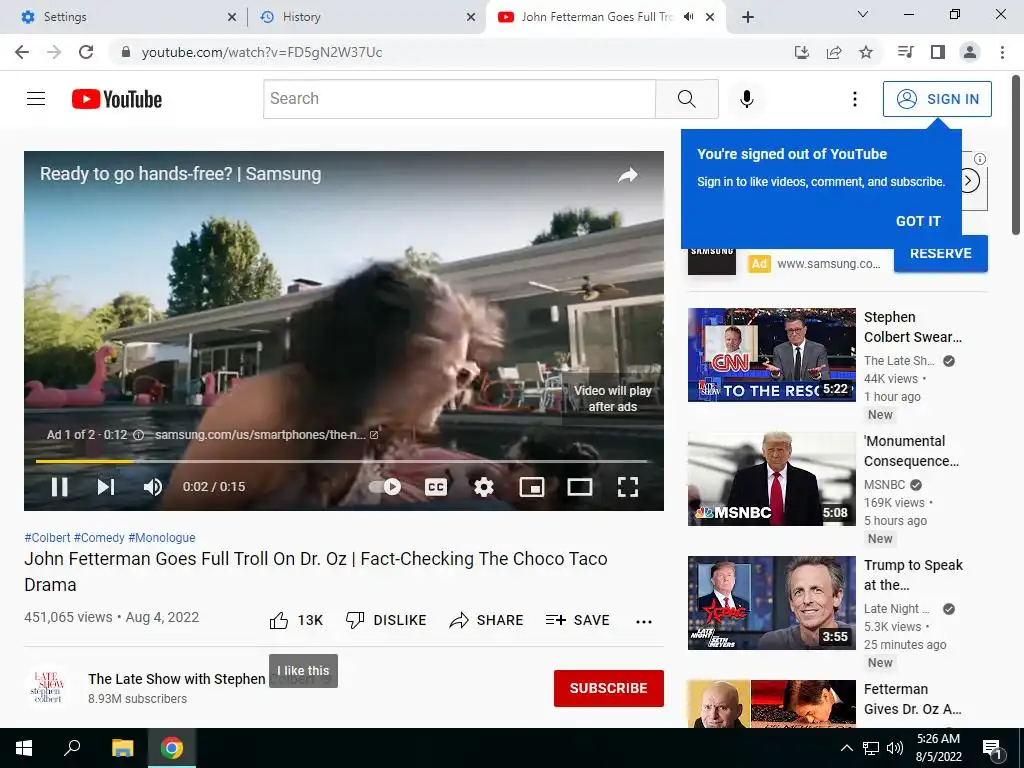1024x768 pixels.
Task: Activate miniplayer mode icon
Action: 532,487
